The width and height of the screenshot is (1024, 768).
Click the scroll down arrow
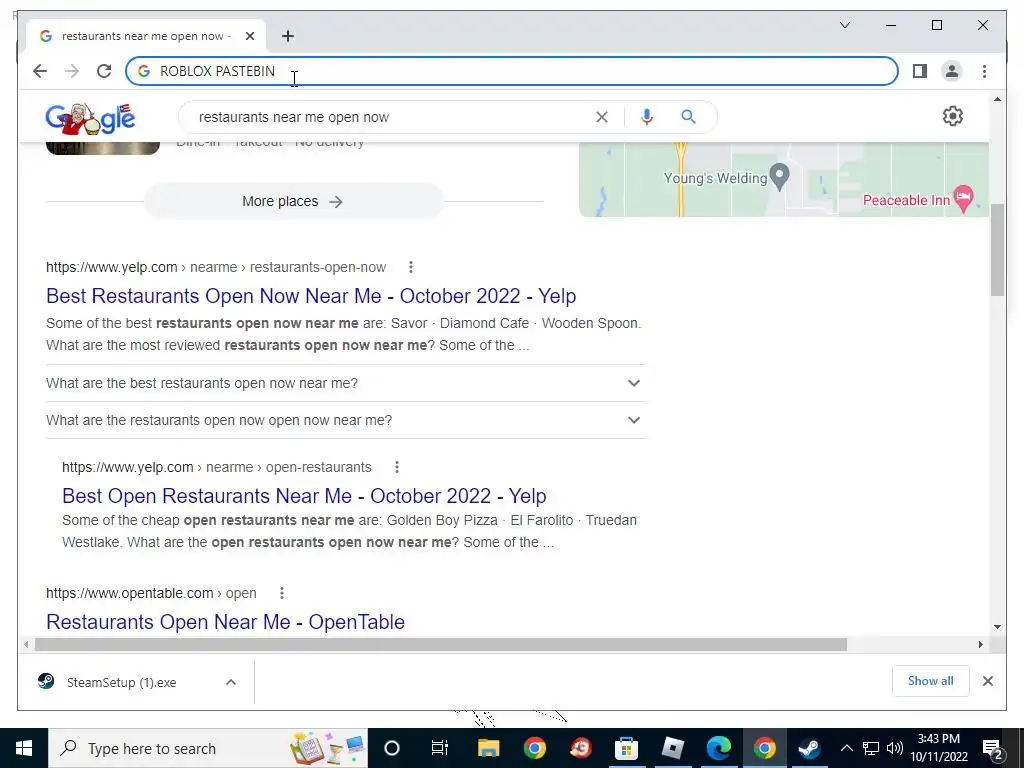pyautogui.click(x=997, y=627)
